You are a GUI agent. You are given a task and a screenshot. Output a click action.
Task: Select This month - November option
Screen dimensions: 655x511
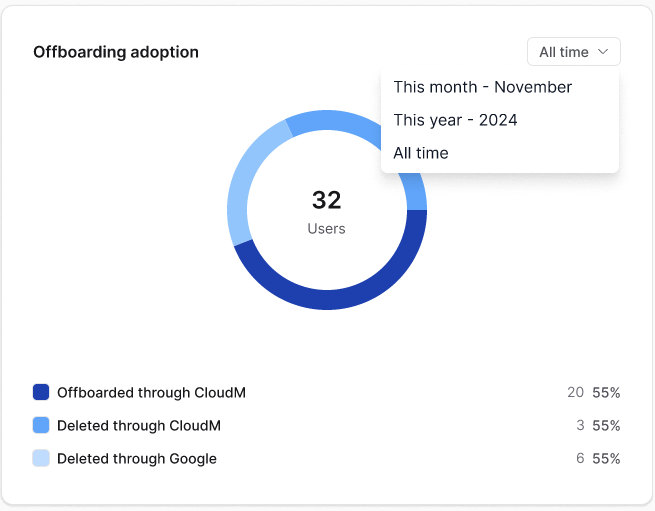coord(482,87)
